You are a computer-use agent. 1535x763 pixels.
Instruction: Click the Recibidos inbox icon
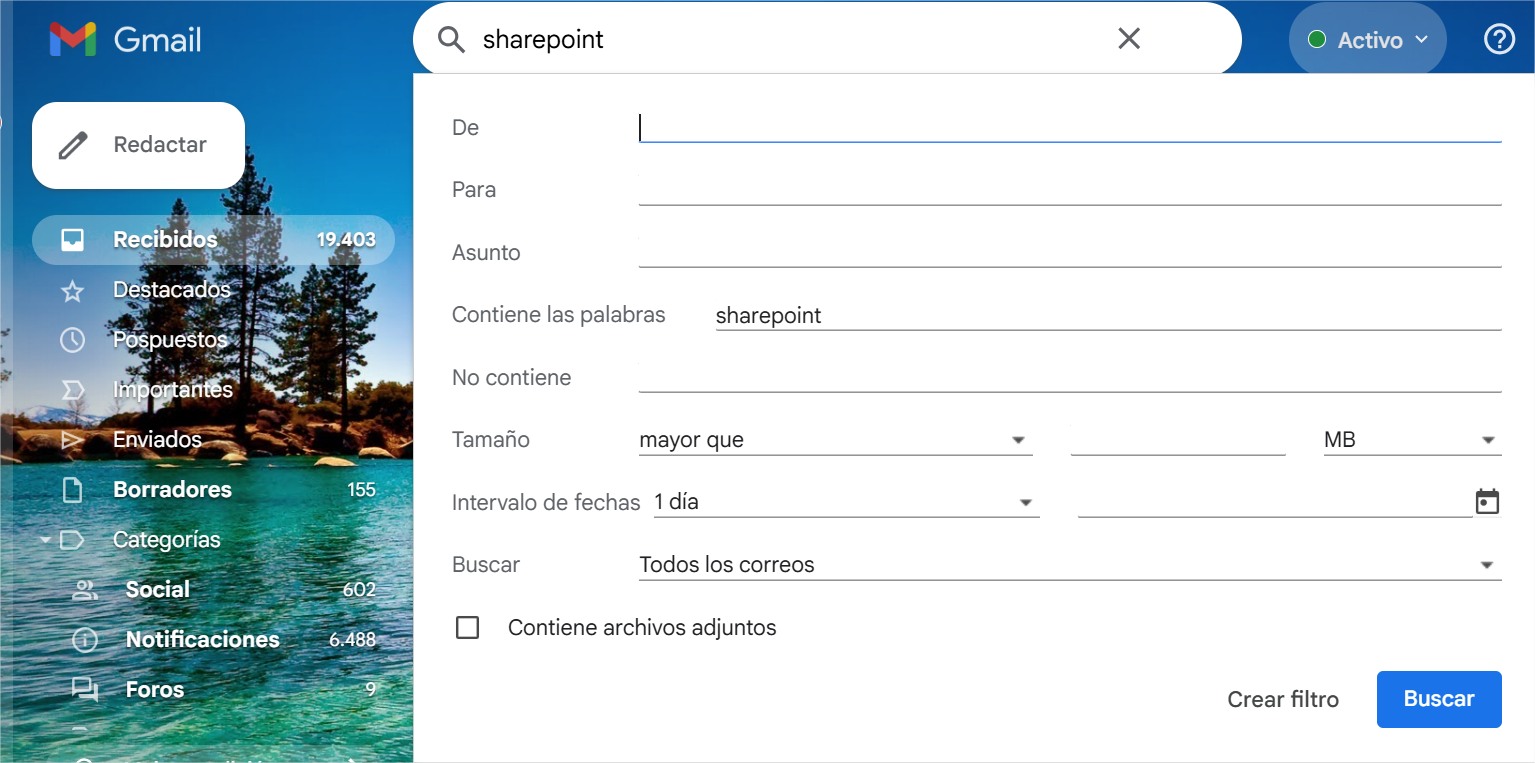[72, 240]
